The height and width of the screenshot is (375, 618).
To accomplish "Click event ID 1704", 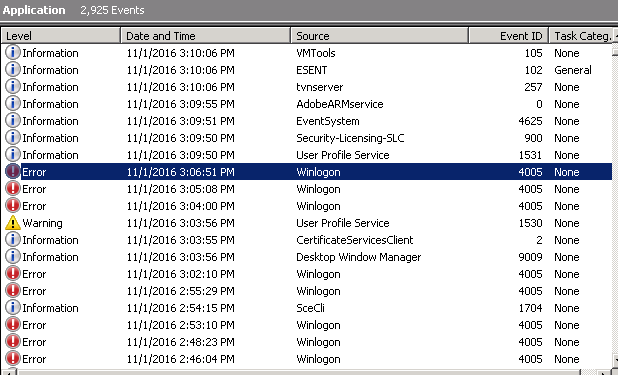I will click(x=531, y=308).
